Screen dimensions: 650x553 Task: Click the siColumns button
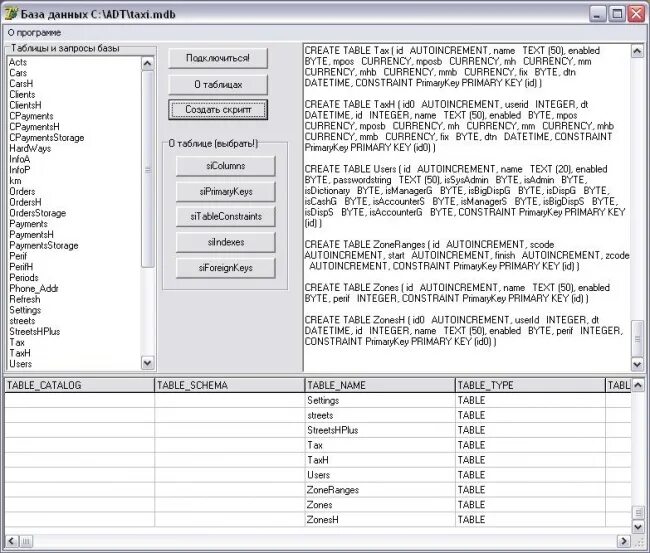coord(226,166)
